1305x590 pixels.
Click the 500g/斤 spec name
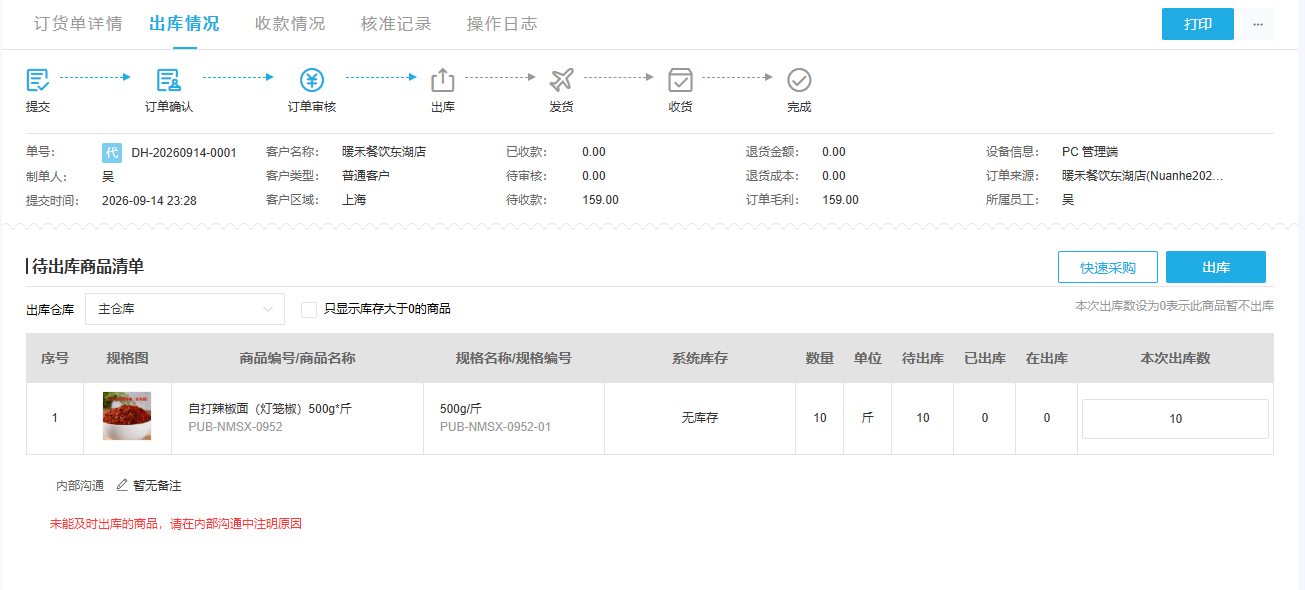[x=461, y=409]
